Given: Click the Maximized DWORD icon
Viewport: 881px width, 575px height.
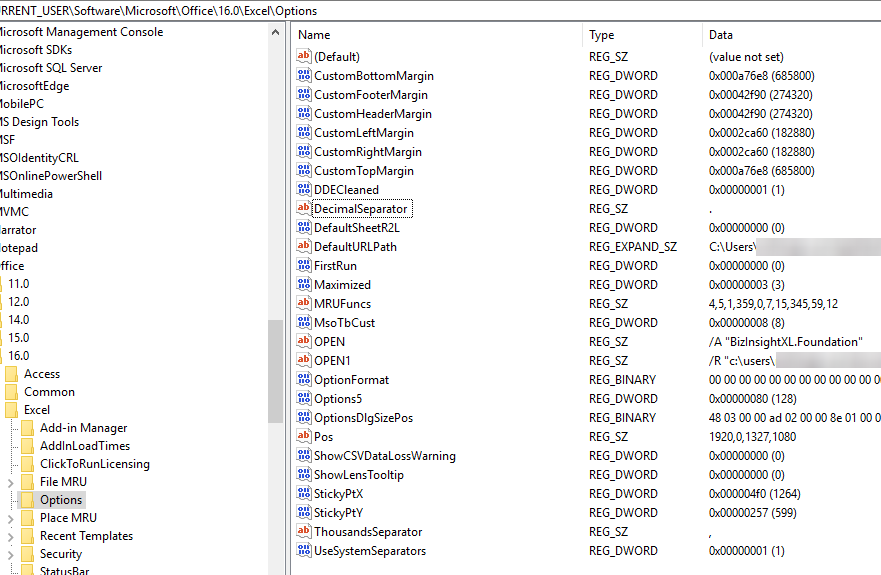Looking at the screenshot, I should point(304,284).
